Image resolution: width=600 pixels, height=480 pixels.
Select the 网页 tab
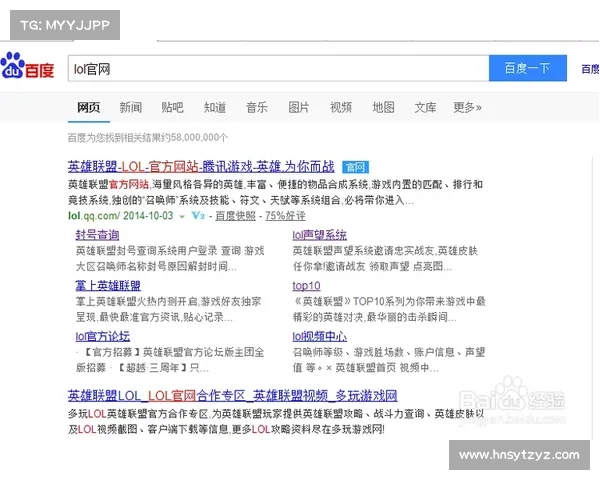[x=89, y=107]
